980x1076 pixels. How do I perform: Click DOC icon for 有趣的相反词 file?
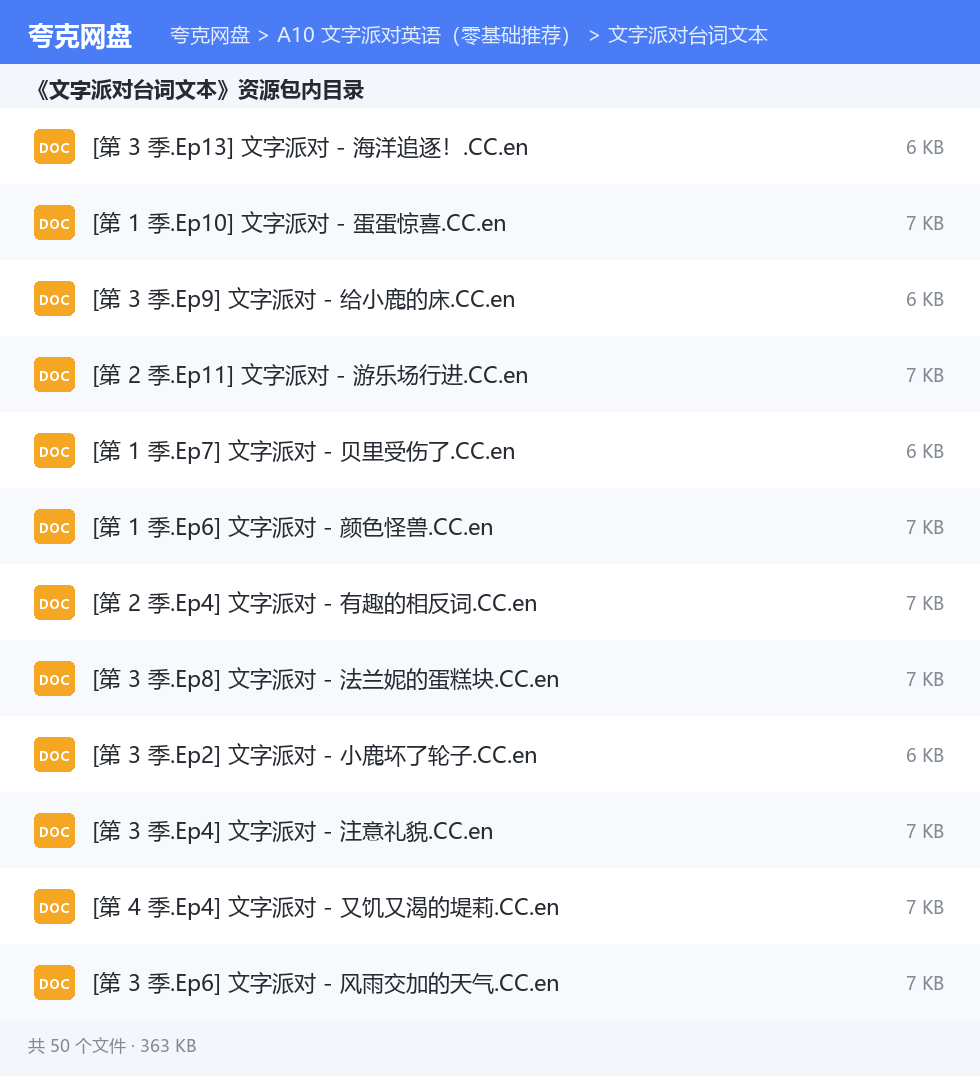(54, 603)
